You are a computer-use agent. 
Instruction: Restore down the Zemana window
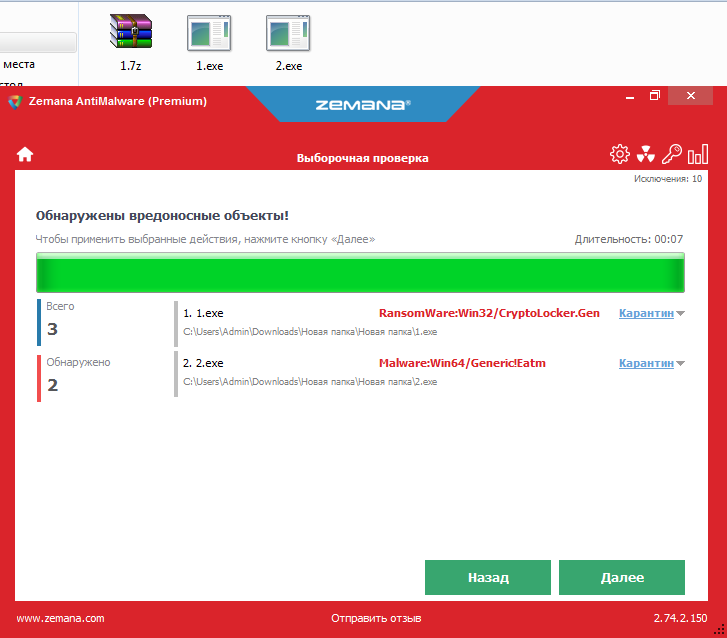655,96
